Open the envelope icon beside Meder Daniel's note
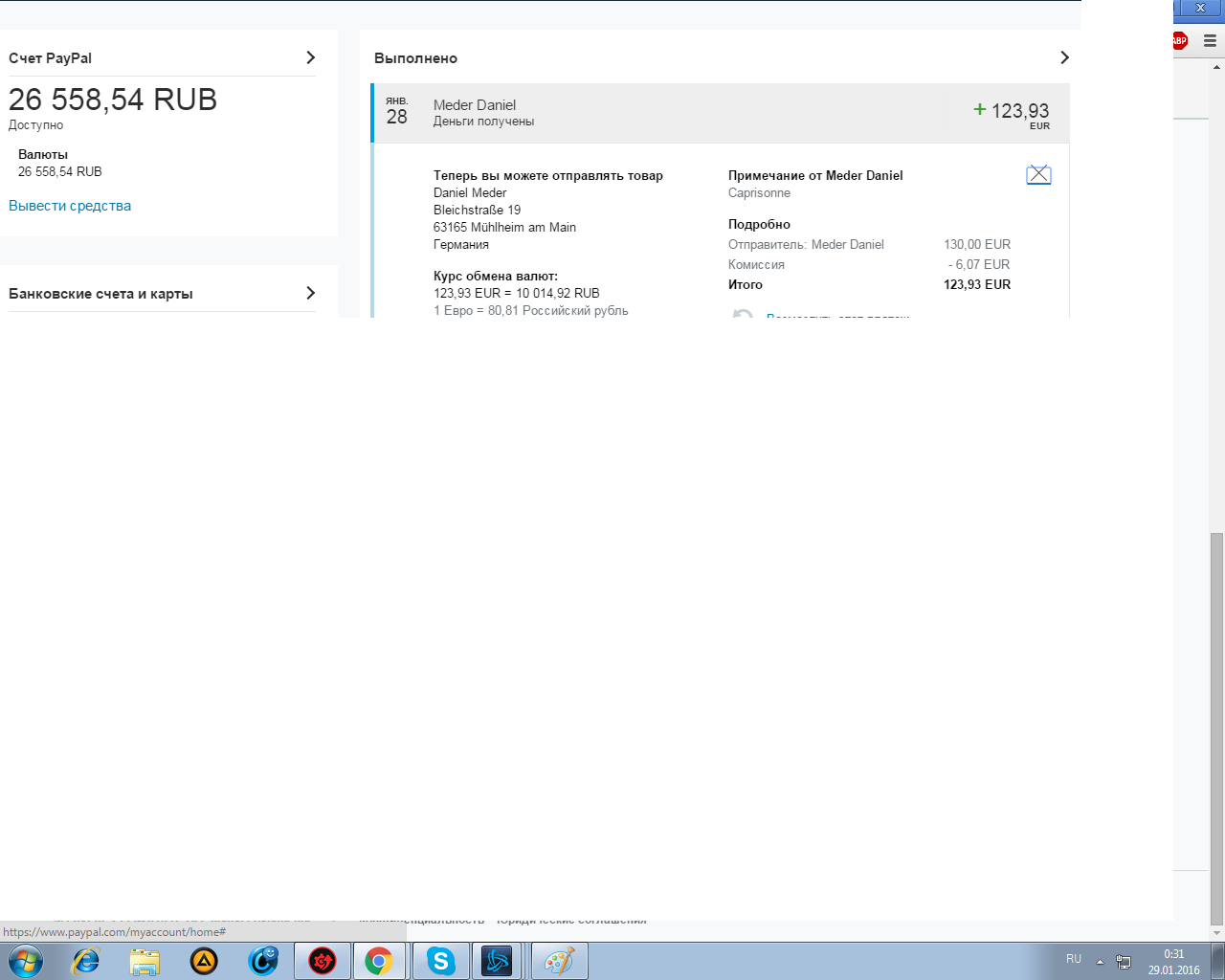Image resolution: width=1225 pixels, height=980 pixels. 1038,175
